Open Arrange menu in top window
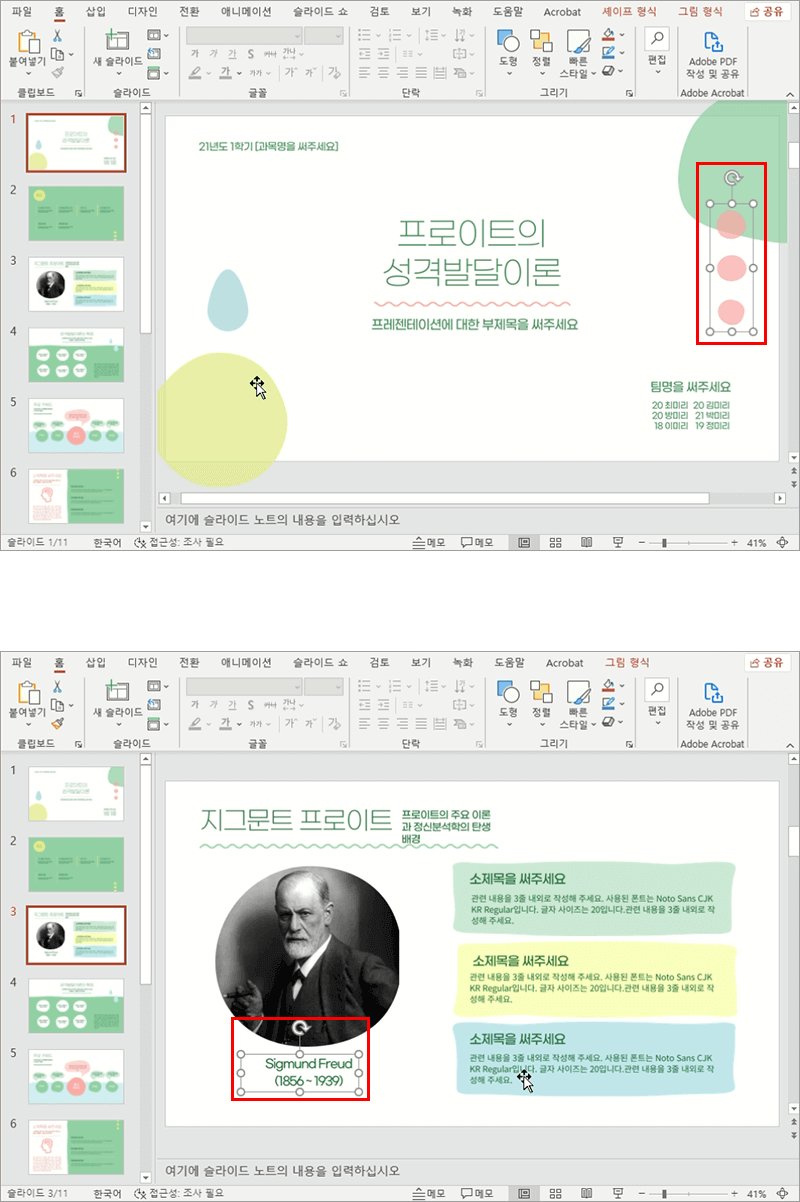 [541, 42]
